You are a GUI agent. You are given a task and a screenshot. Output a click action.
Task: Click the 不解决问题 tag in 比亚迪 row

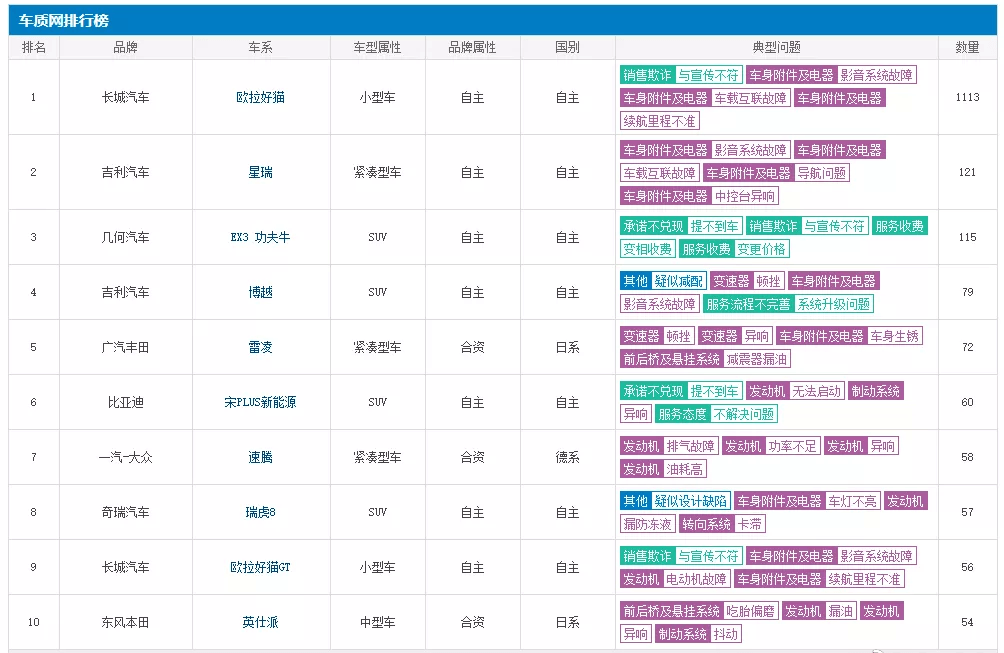[x=743, y=414]
